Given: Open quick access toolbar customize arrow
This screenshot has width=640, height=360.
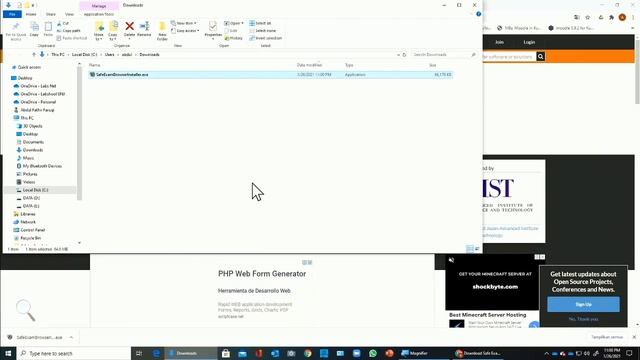Looking at the screenshot, I should coord(33,5).
